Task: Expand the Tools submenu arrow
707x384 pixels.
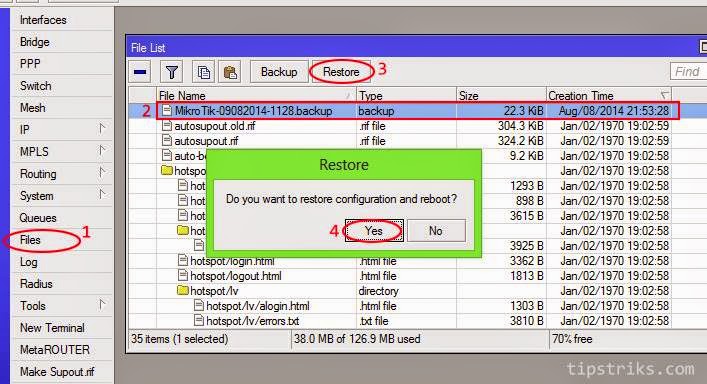Action: click(x=102, y=305)
